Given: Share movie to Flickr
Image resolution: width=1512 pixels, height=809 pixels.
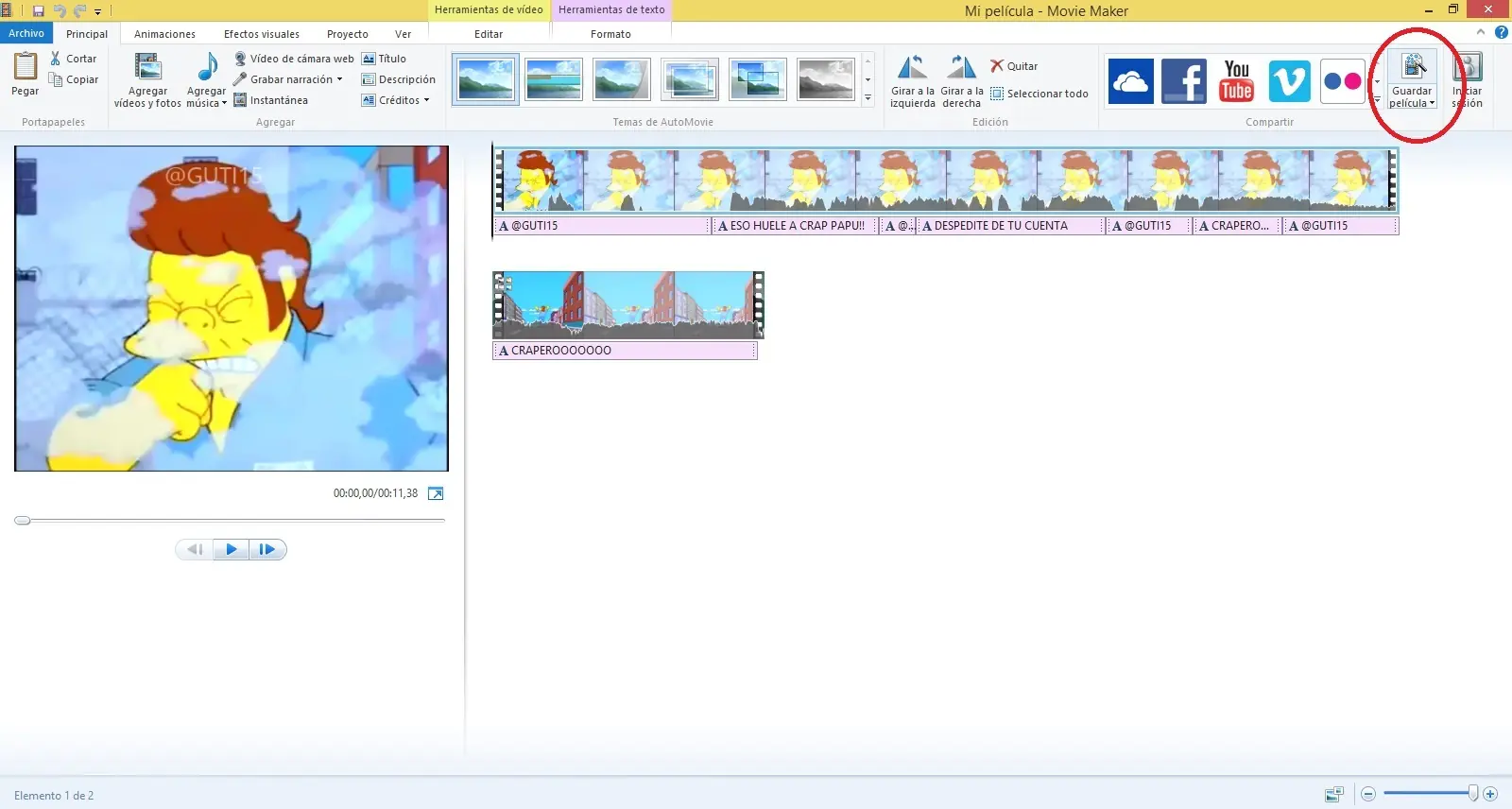Looking at the screenshot, I should (x=1342, y=81).
